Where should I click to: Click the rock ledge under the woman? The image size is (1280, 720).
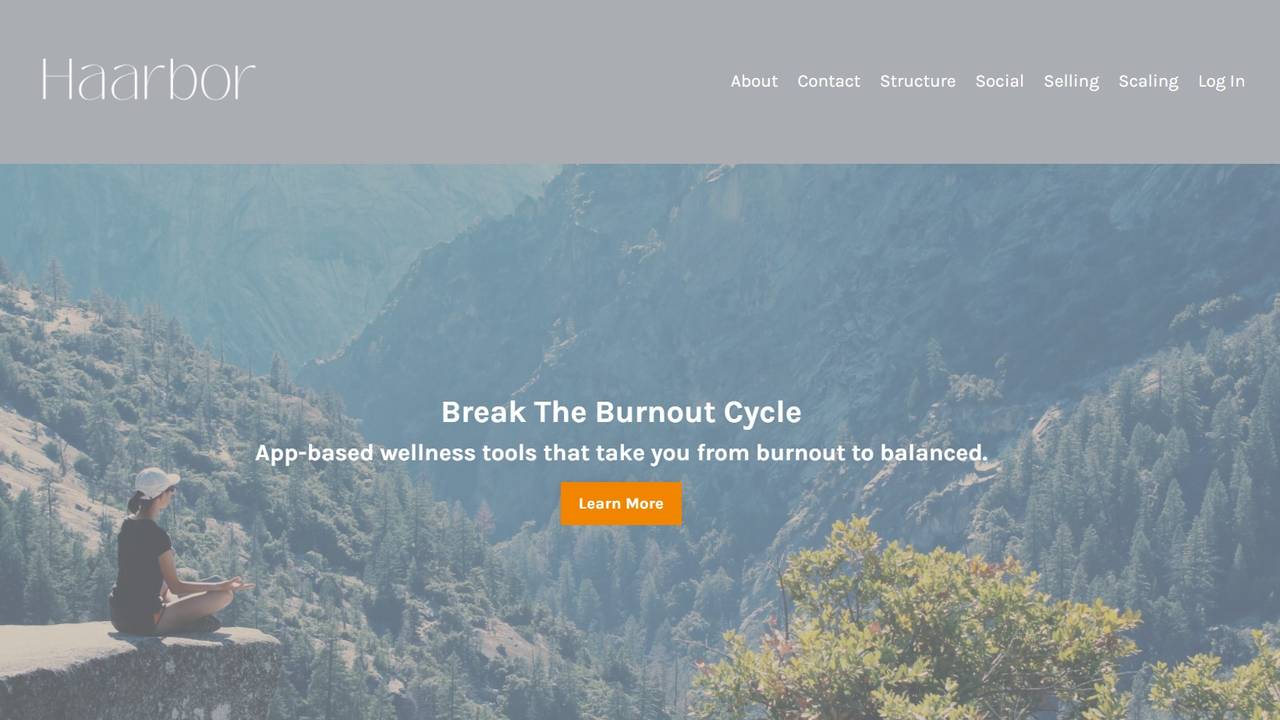(135, 672)
